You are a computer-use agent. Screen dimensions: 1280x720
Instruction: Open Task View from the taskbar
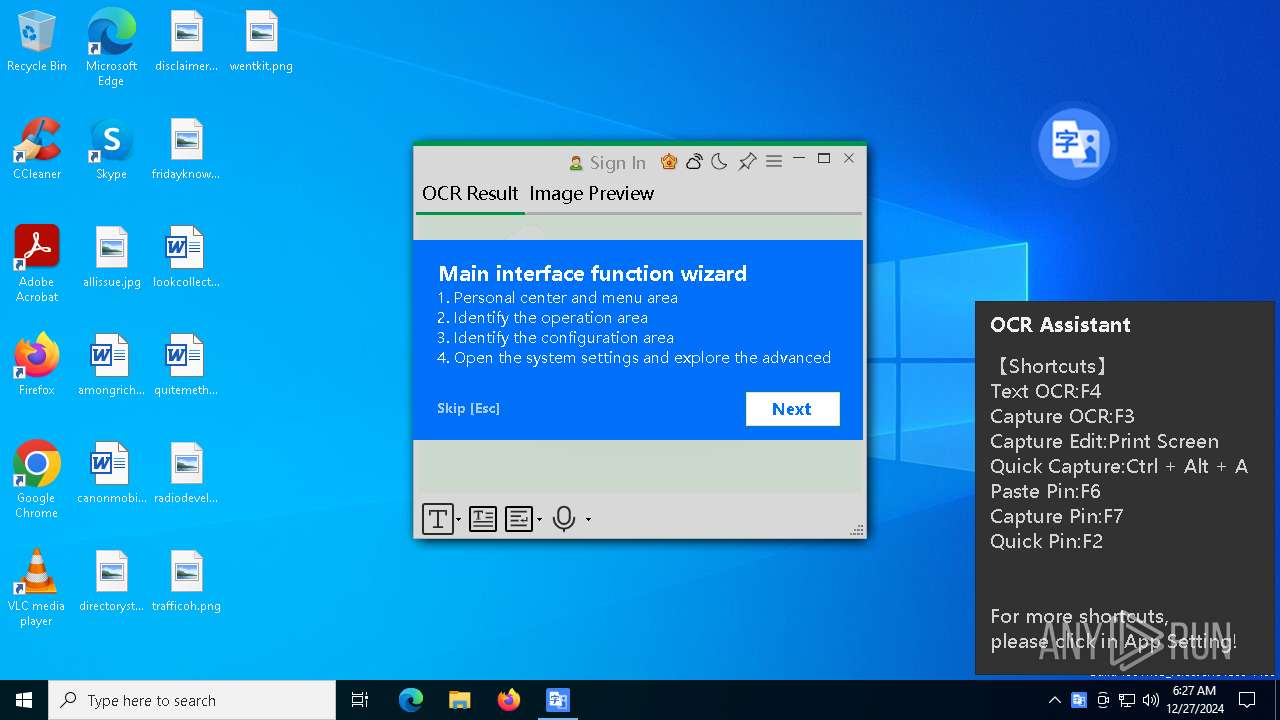click(x=360, y=700)
